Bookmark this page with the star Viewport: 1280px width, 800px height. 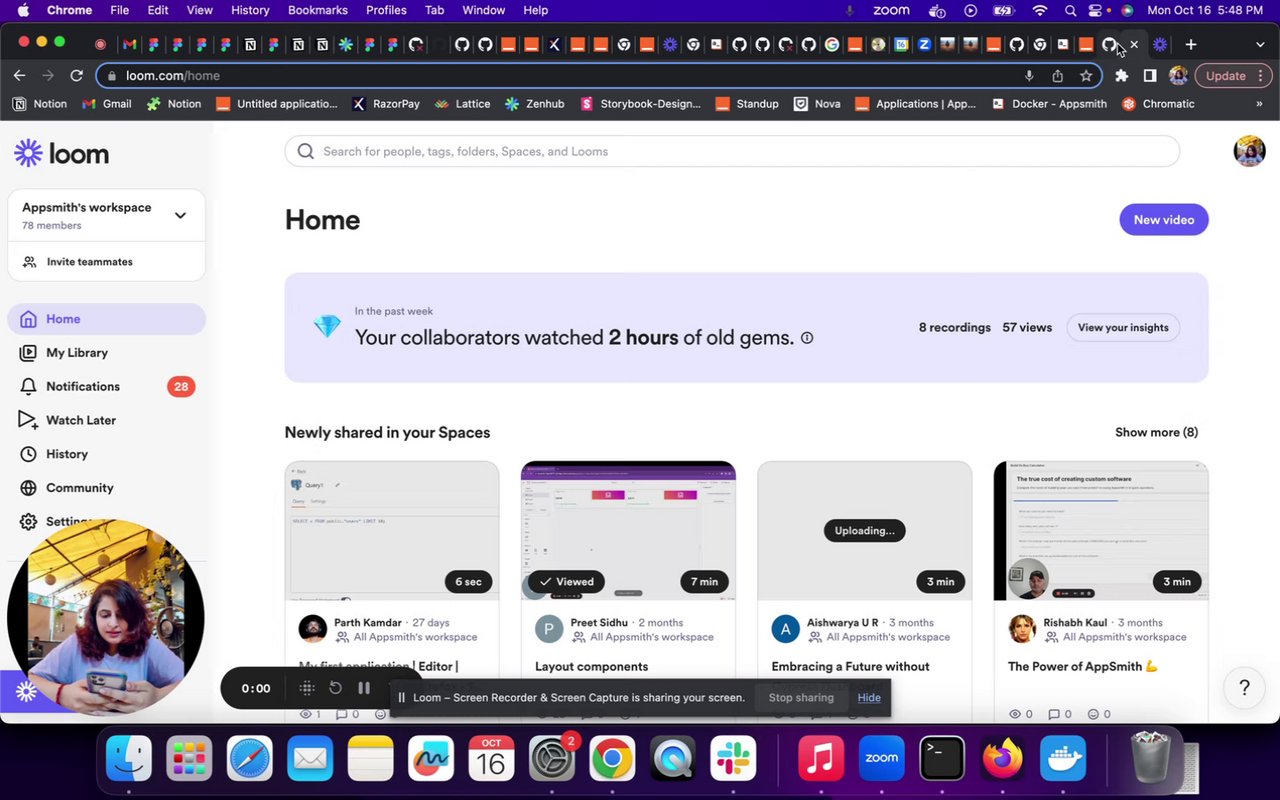[1086, 76]
